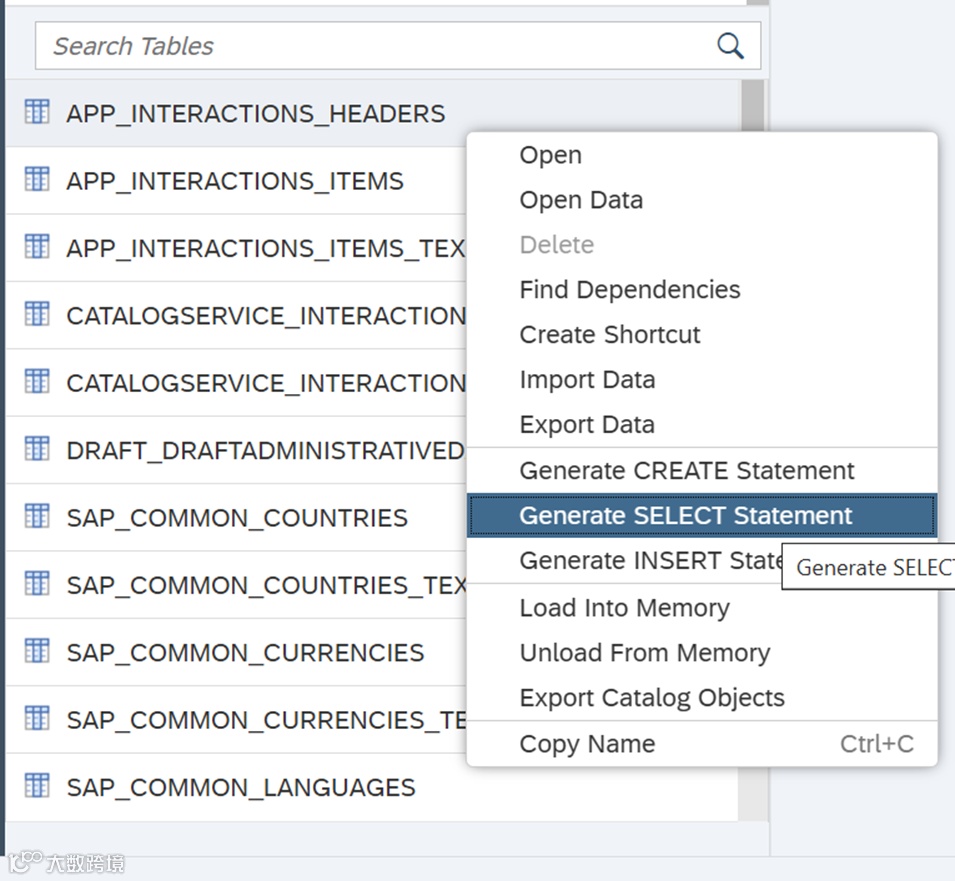Screen dimensions: 955x881
Task: Select Generate CREATE Statement entry
Action: coord(687,471)
